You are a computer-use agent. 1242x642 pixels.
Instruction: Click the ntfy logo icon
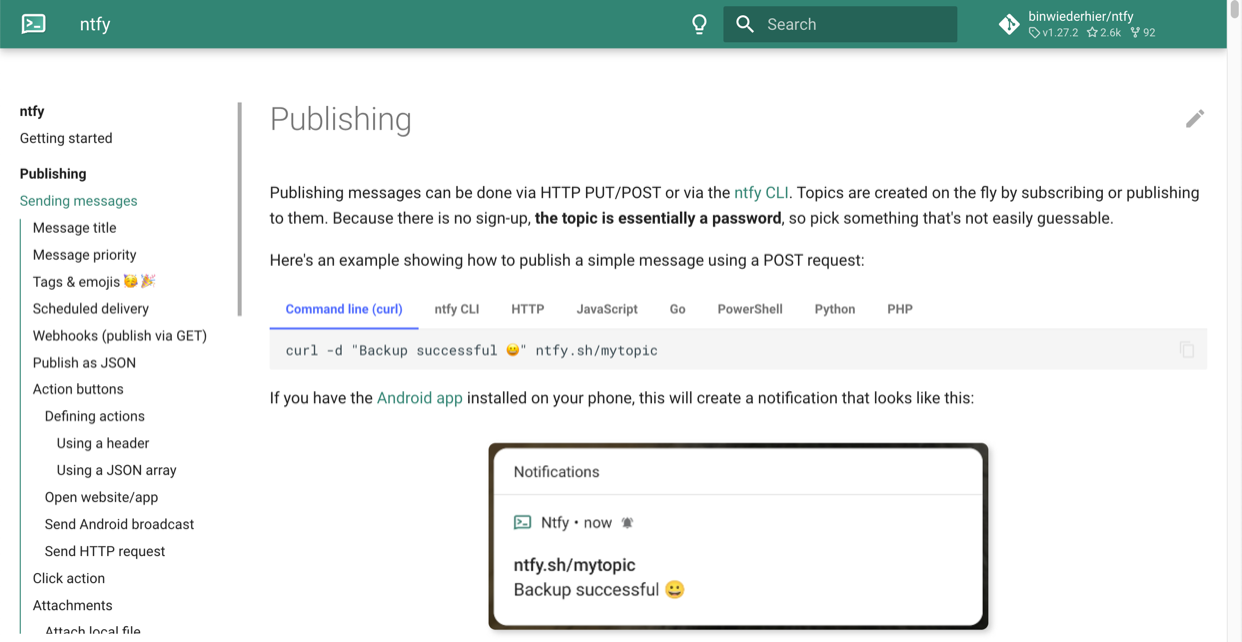click(35, 23)
